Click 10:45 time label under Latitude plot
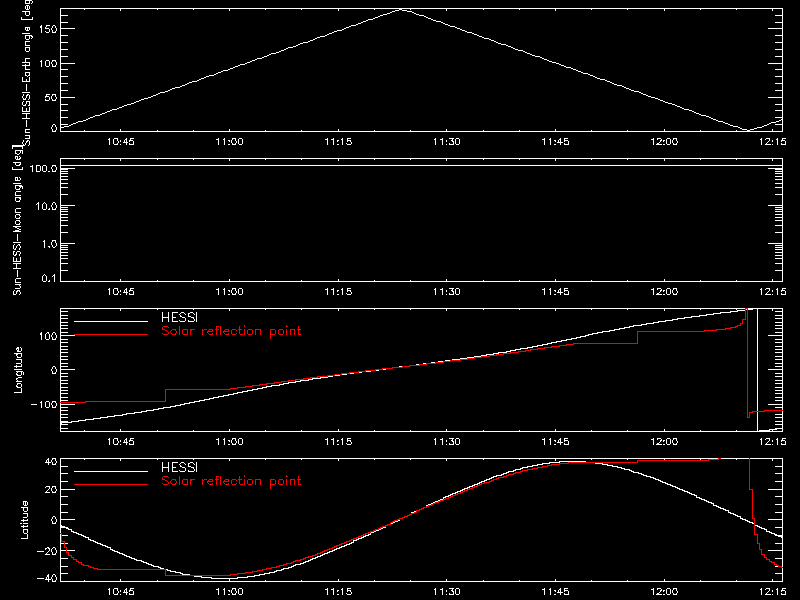This screenshot has width=800, height=600. pos(121,592)
